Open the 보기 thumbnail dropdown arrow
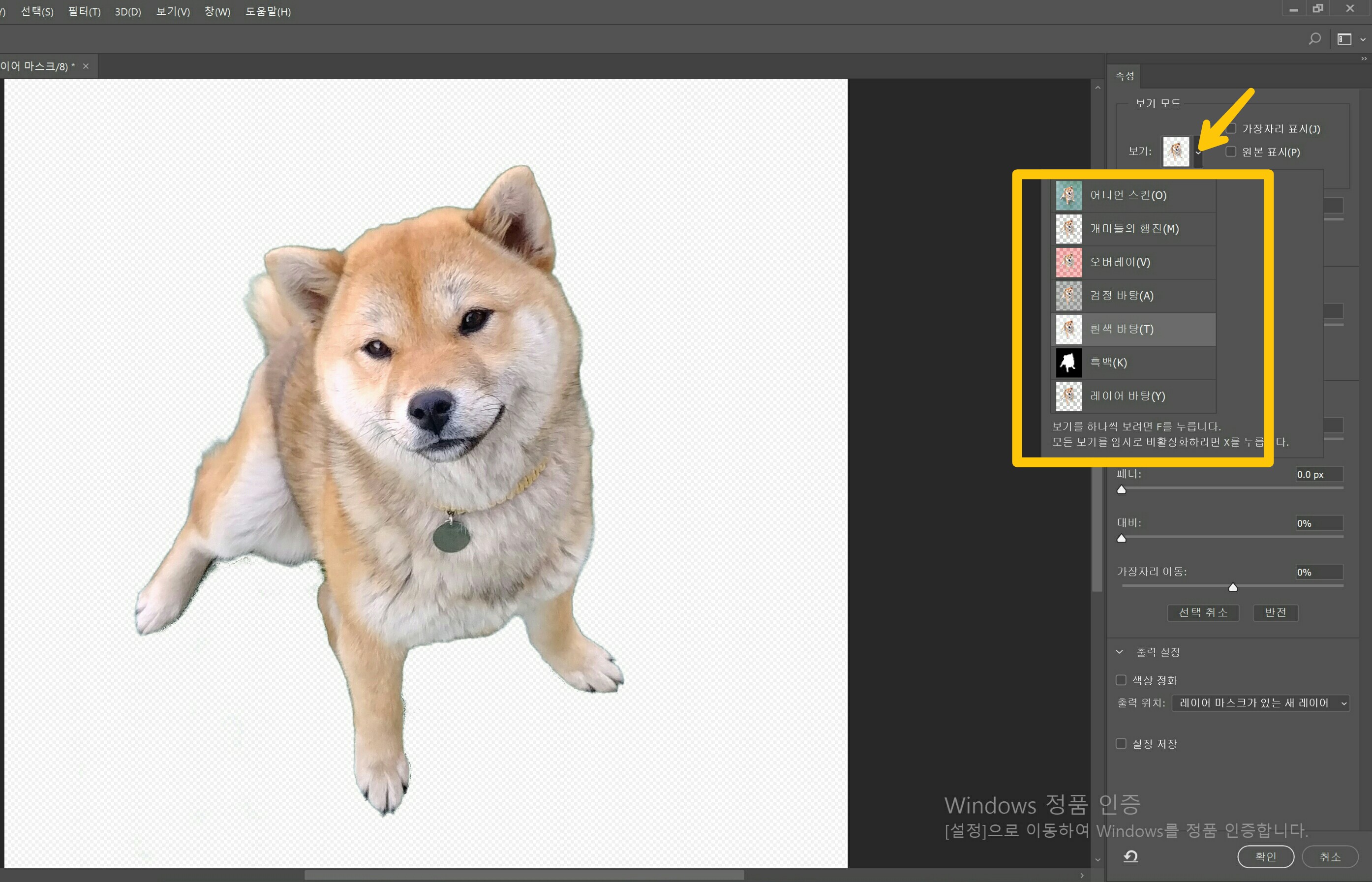This screenshot has width=1372, height=882. [1198, 152]
